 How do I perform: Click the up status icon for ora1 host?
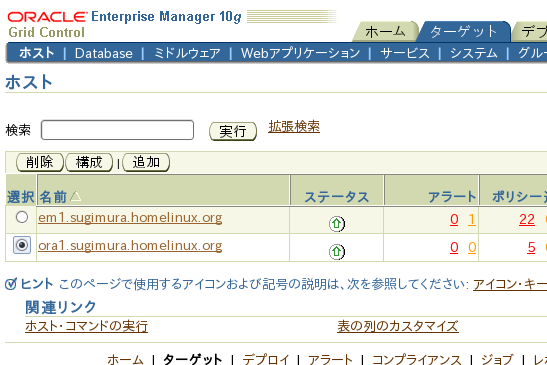pyautogui.click(x=337, y=252)
